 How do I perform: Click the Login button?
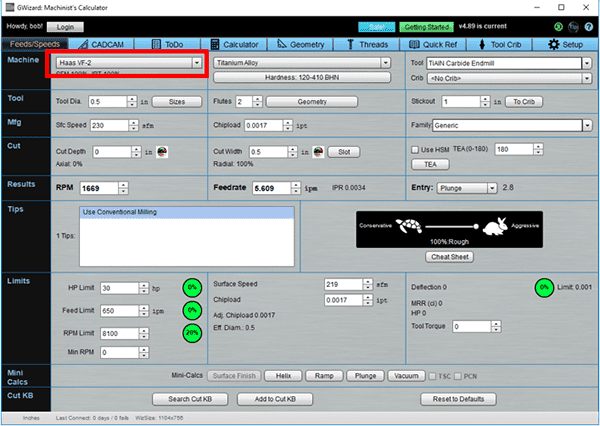(65, 27)
